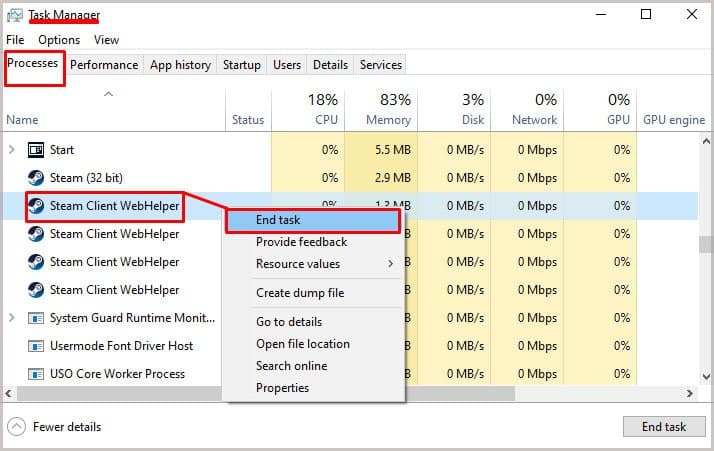Switch to the App history tab
This screenshot has height=451, width=714.
(x=181, y=65)
